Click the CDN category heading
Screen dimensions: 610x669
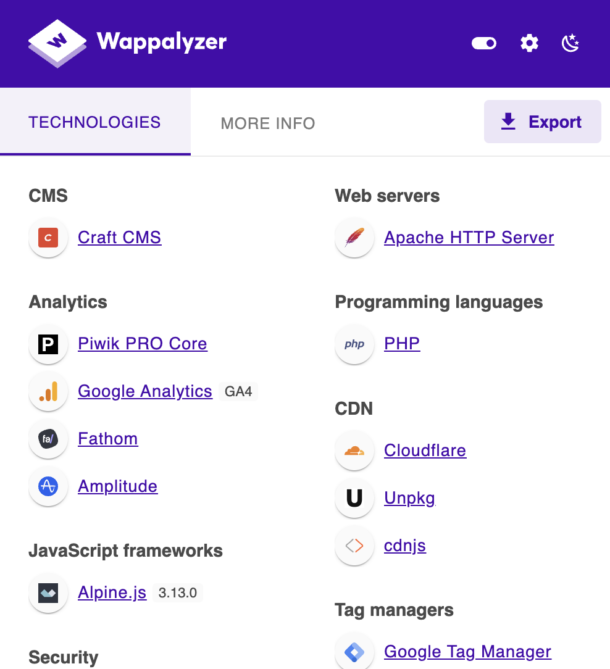(x=354, y=409)
